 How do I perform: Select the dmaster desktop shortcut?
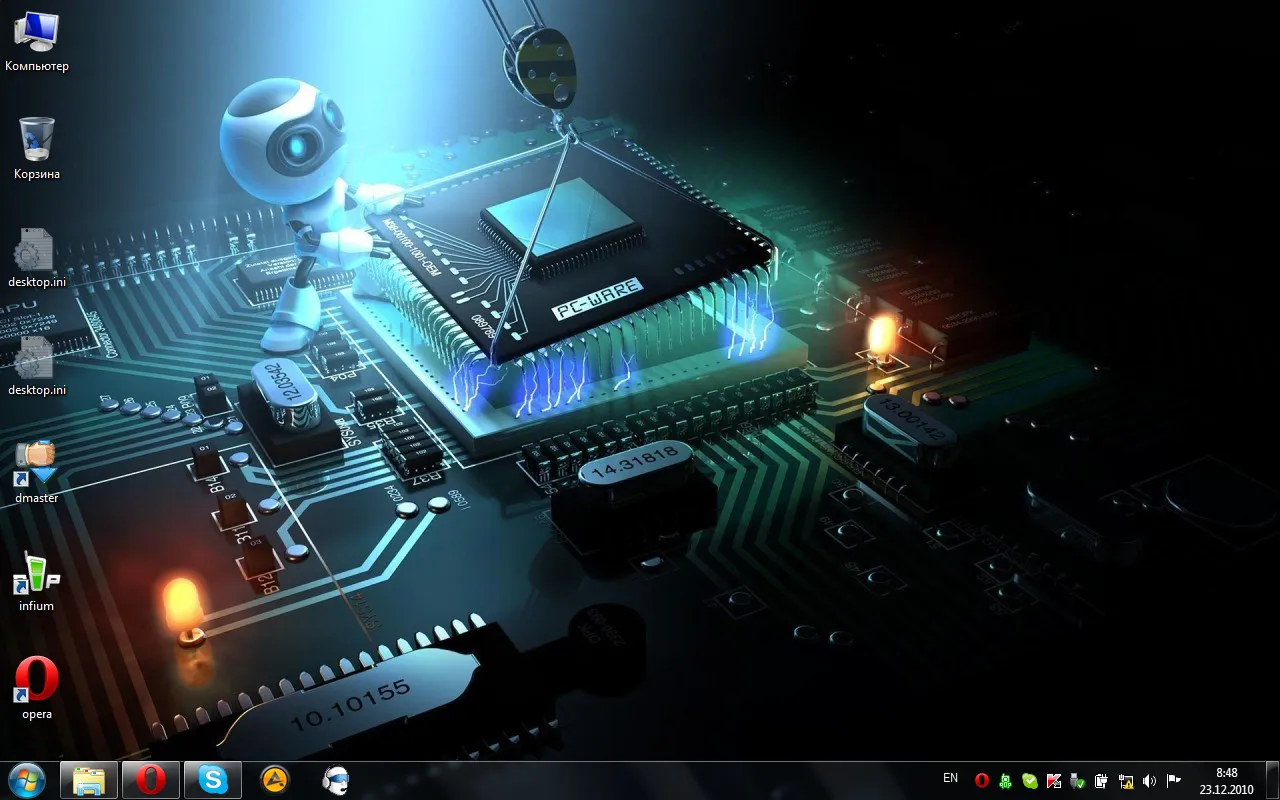pyautogui.click(x=37, y=472)
